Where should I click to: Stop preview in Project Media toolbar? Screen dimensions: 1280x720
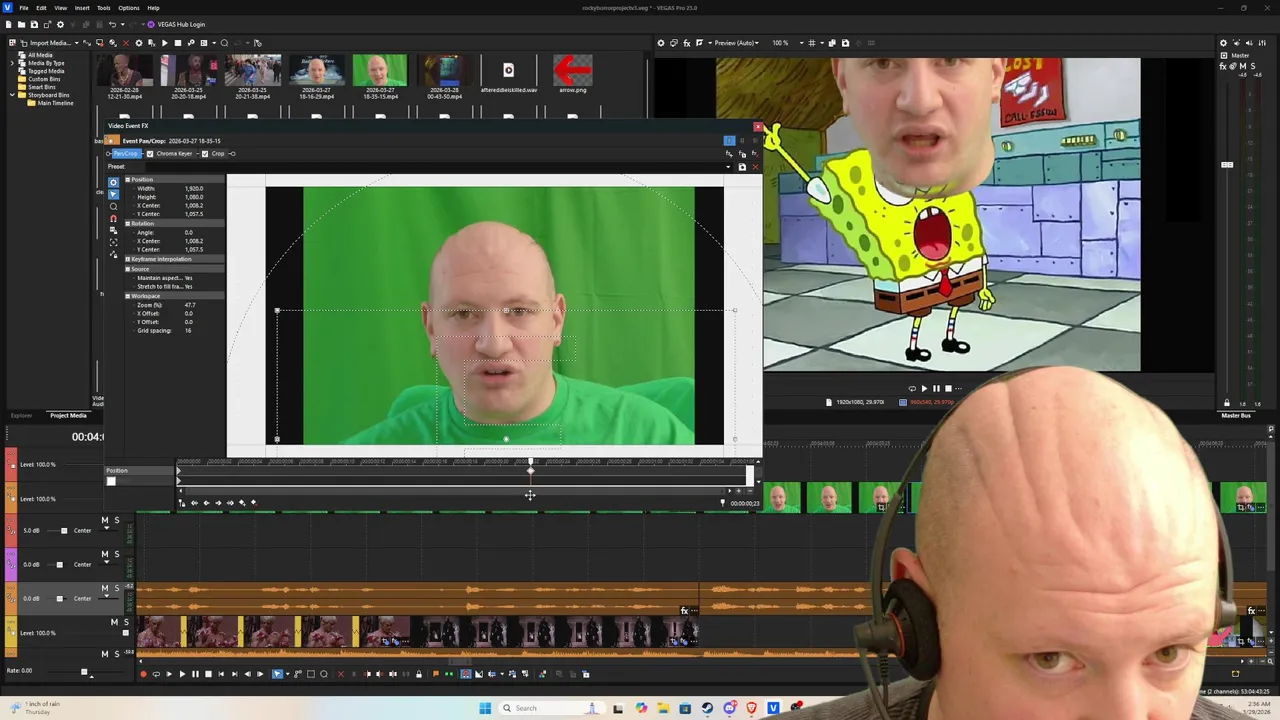178,43
